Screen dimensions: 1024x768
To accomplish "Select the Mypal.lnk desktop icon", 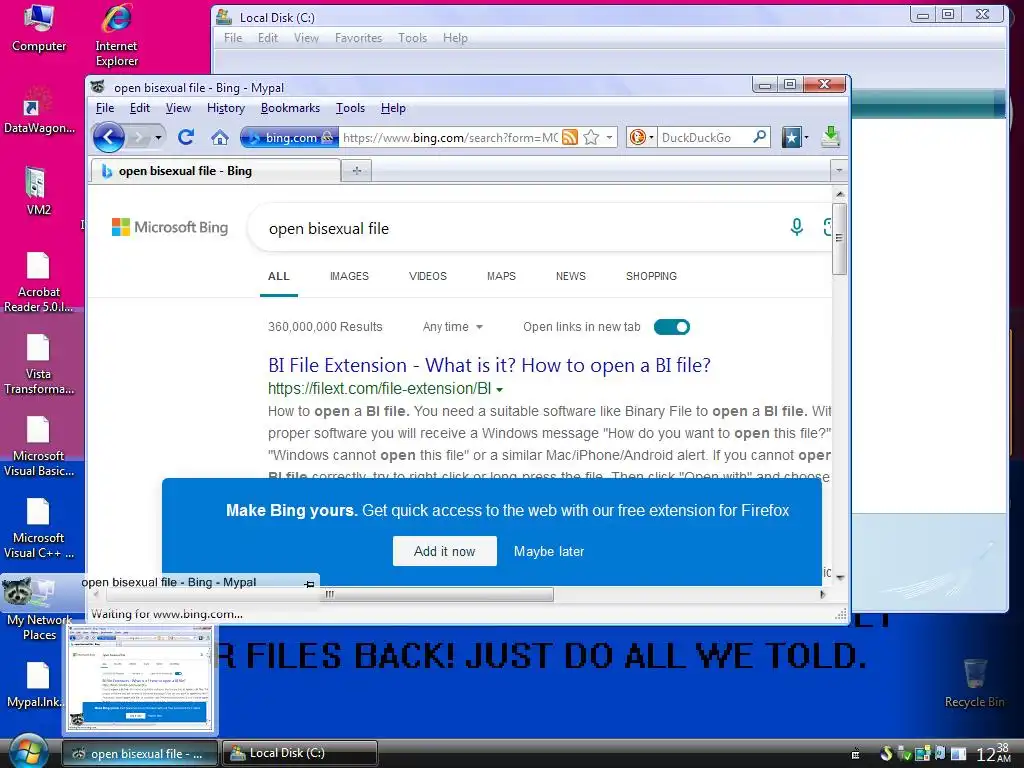I will click(36, 685).
